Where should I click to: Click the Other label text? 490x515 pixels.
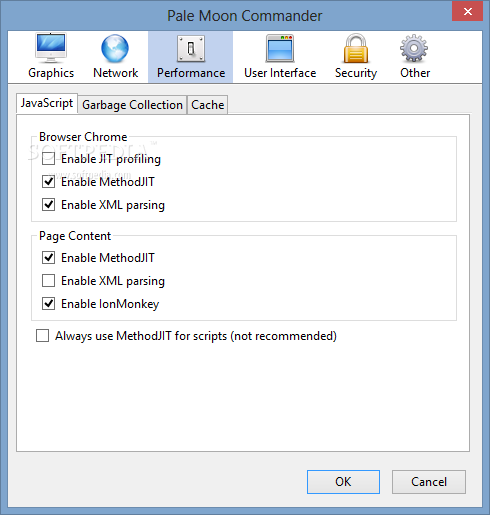pyautogui.click(x=415, y=73)
